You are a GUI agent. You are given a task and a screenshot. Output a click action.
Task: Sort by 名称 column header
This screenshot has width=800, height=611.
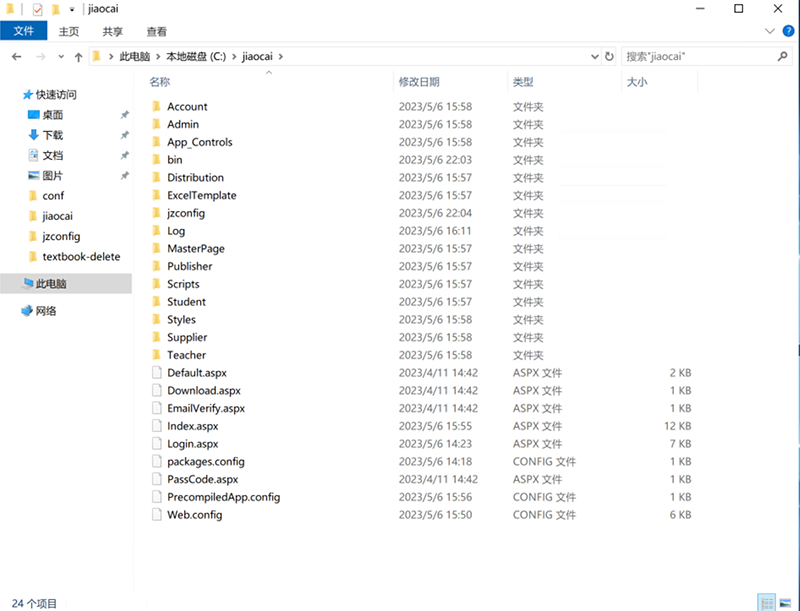(160, 82)
